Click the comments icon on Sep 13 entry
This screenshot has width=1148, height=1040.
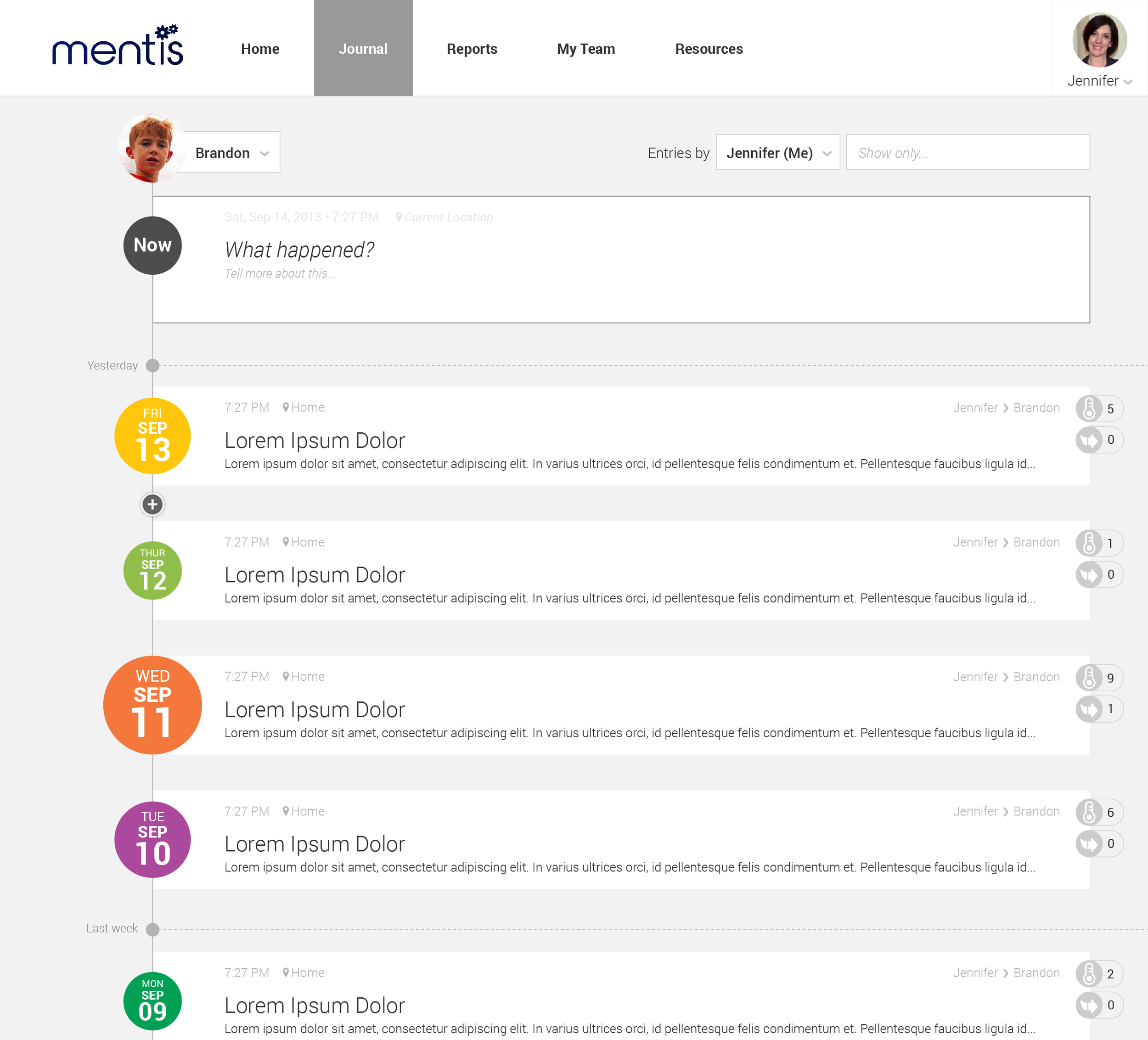[x=1089, y=440]
